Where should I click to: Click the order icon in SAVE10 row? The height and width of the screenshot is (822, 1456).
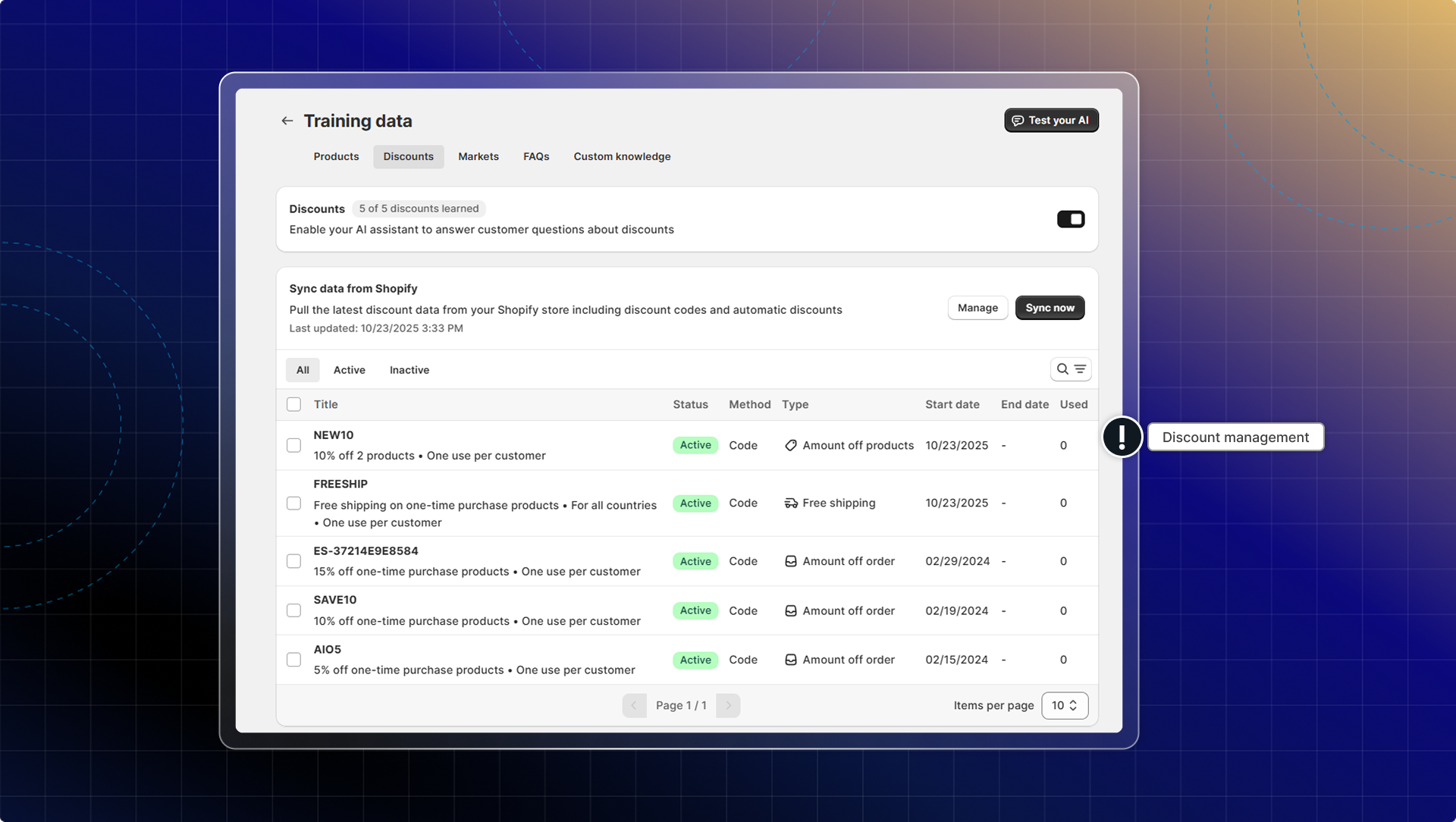790,610
